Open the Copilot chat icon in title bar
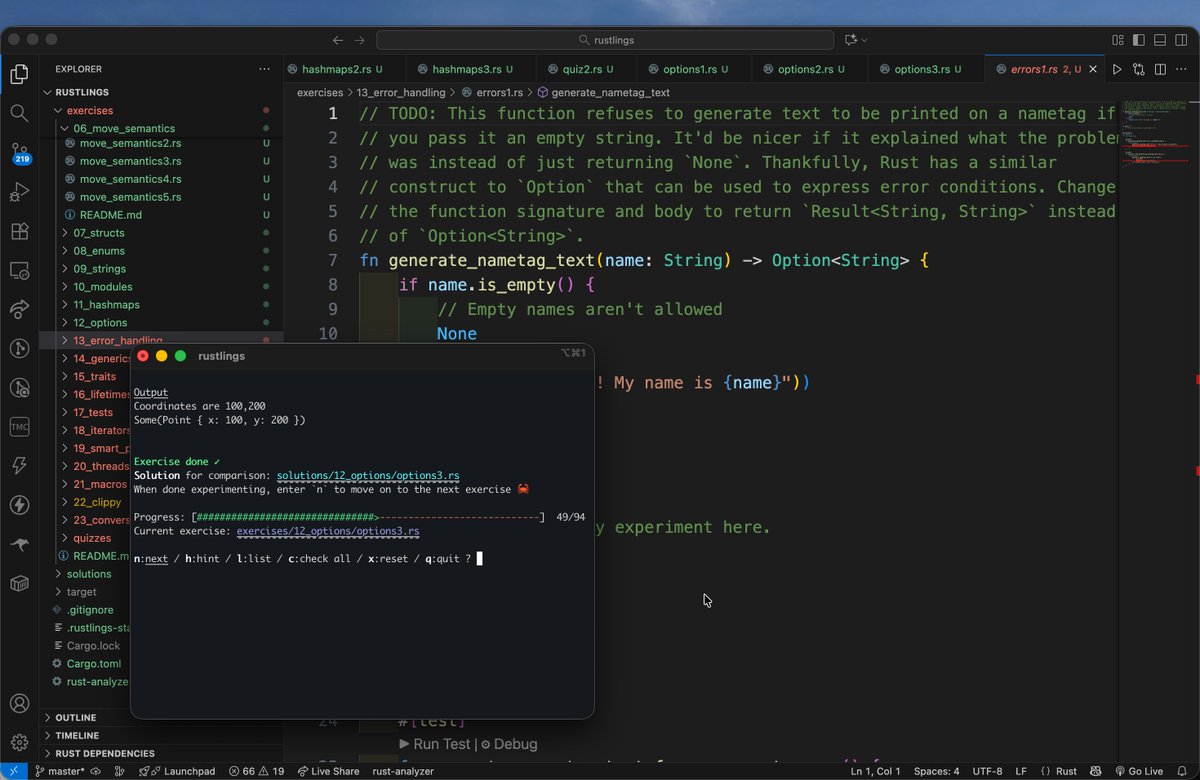The image size is (1200, 780). tap(851, 40)
